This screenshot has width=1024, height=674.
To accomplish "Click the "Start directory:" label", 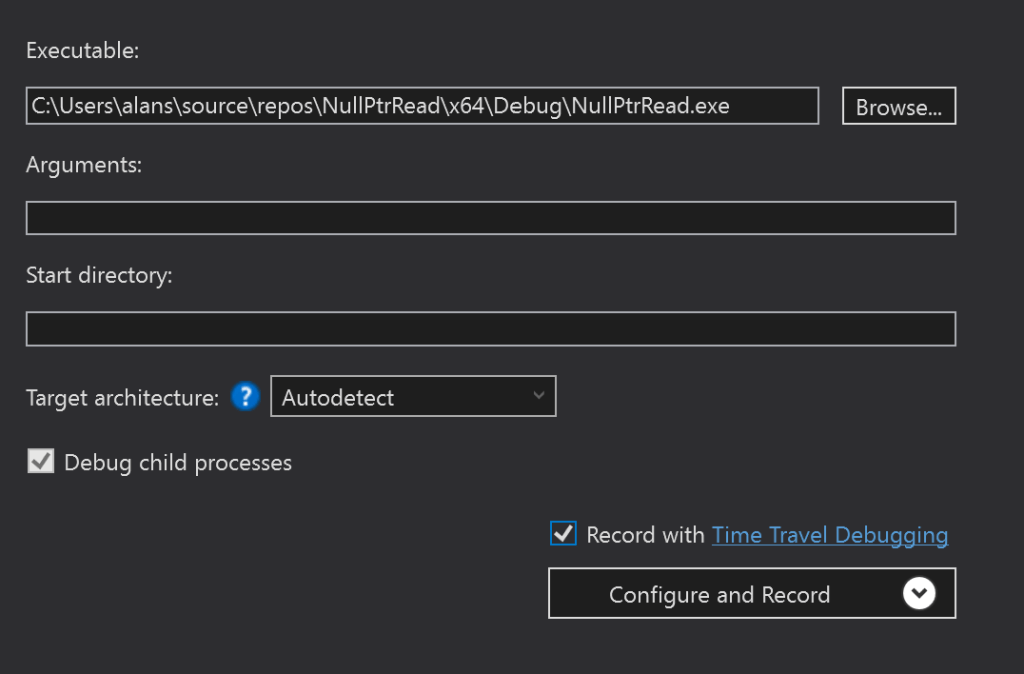I will click(99, 276).
